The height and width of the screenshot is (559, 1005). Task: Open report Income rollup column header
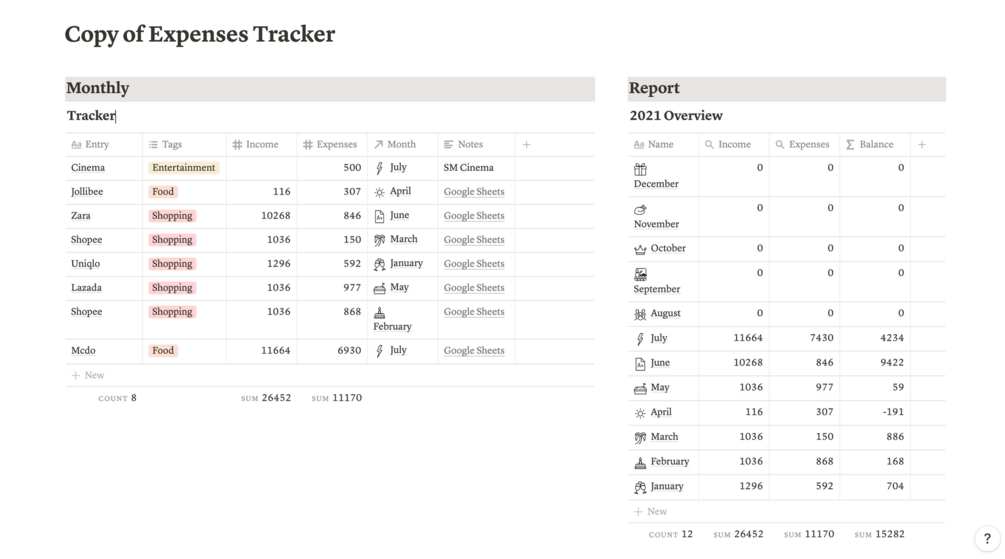point(734,145)
